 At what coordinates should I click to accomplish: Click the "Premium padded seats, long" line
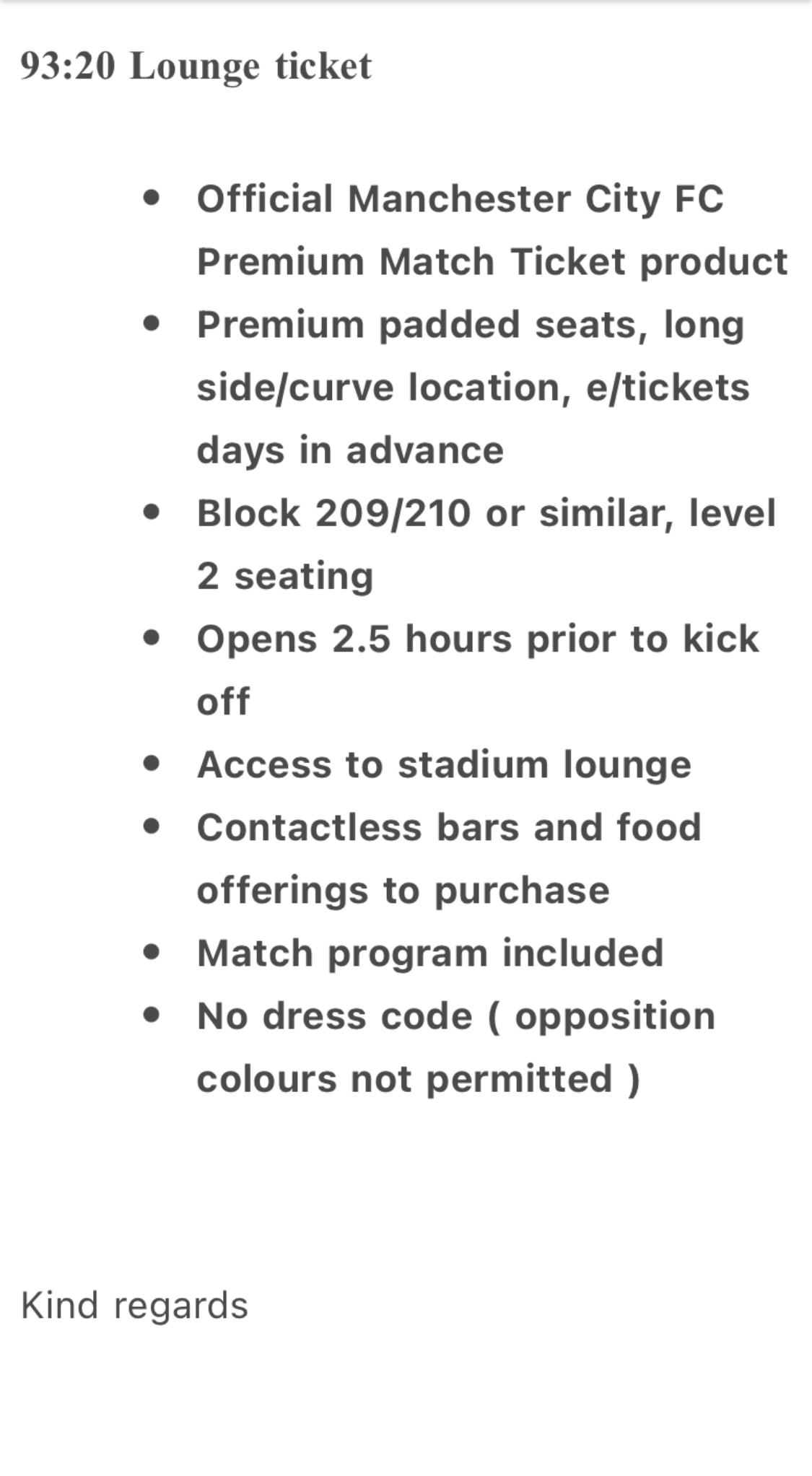[470, 325]
